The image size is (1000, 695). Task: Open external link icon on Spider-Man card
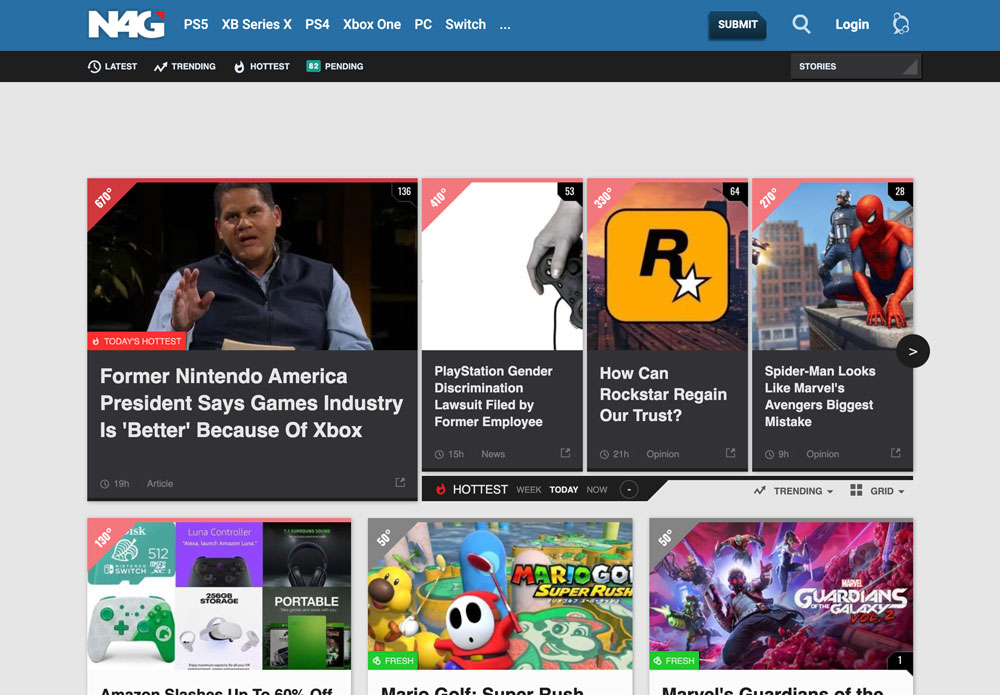pos(896,453)
